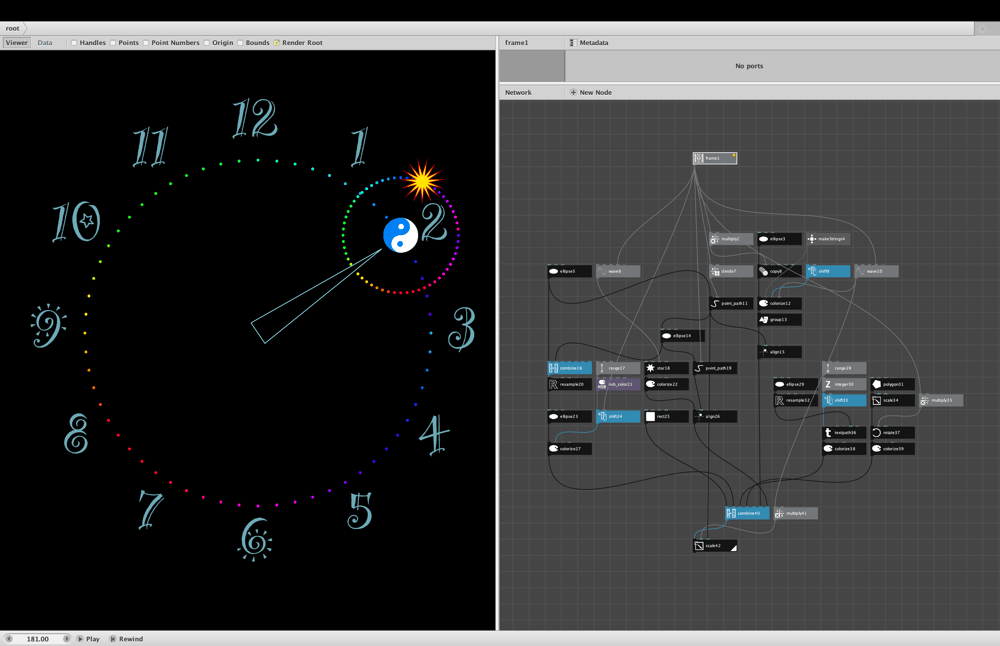
Task: Select the resample20 node
Action: (570, 385)
